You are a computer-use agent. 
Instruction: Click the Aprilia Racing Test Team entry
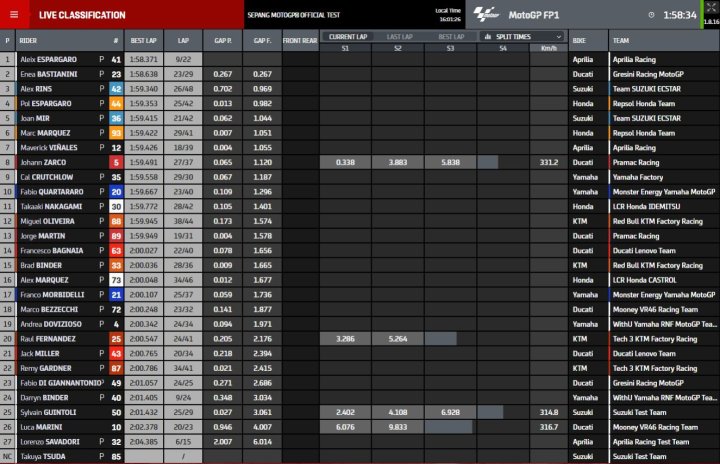point(651,441)
